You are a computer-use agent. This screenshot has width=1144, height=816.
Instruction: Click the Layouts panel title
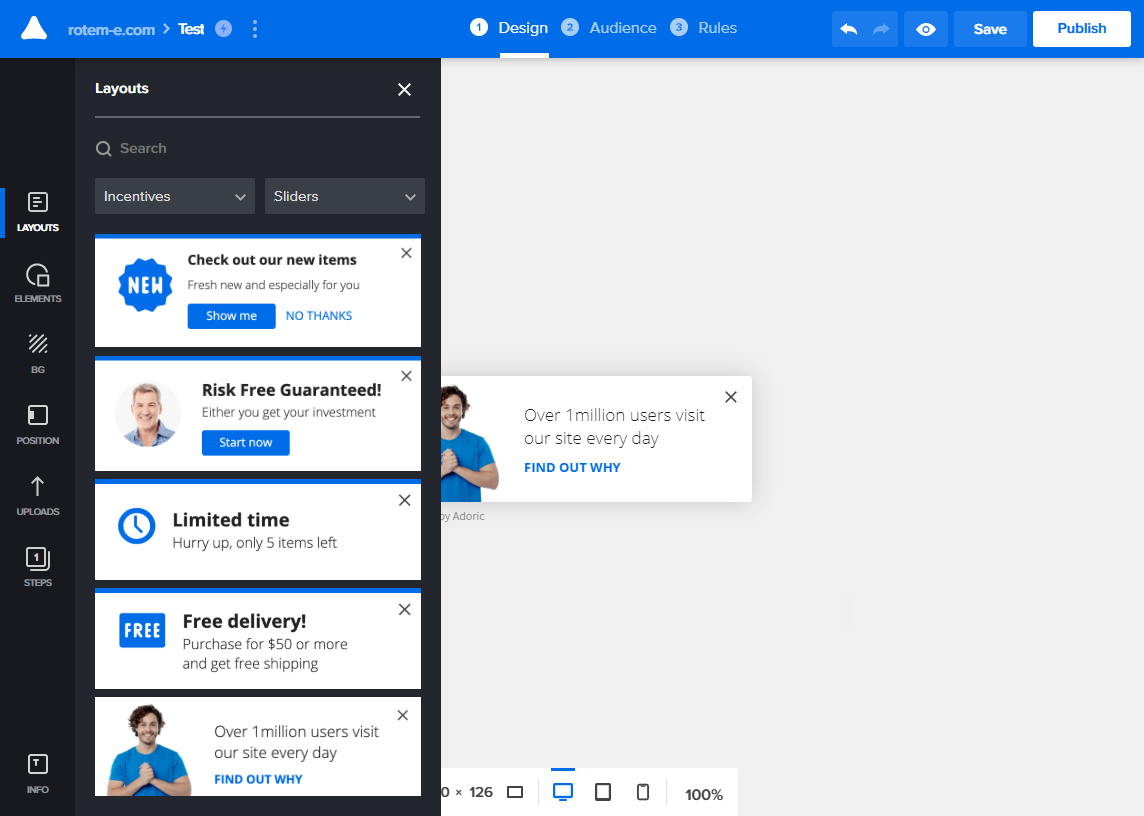(122, 88)
